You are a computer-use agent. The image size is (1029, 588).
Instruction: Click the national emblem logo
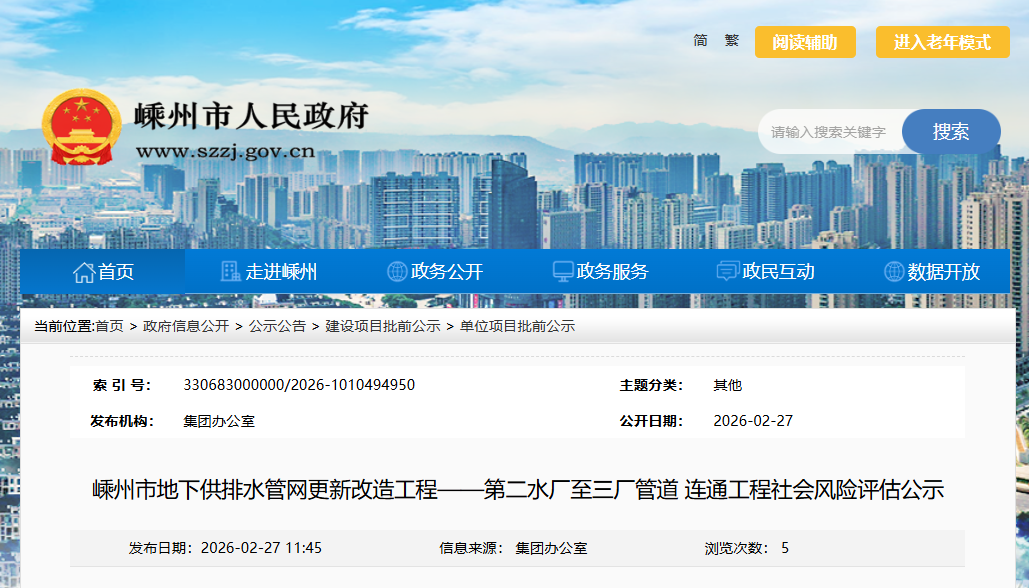tap(80, 127)
